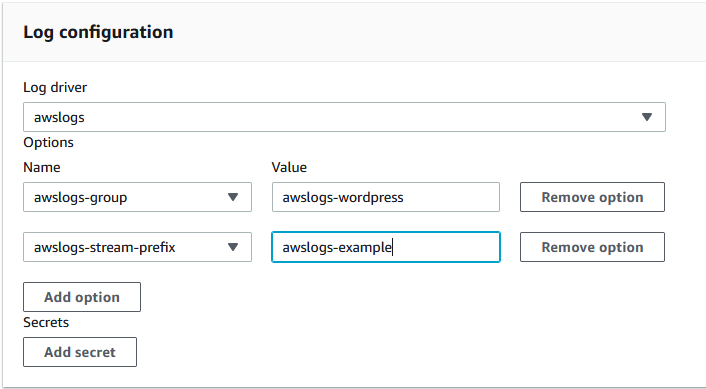The width and height of the screenshot is (706, 389).
Task: Click the selected 'awslogs' text in Log driver
Action: point(59,118)
